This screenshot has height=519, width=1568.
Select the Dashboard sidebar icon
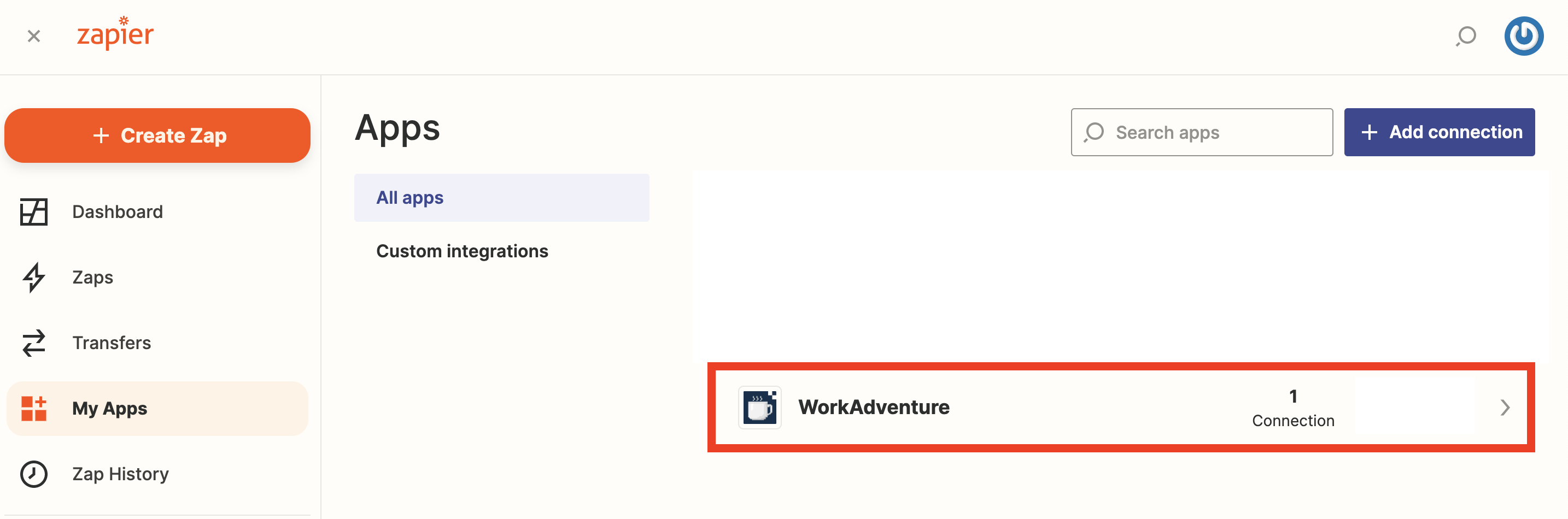click(x=33, y=211)
